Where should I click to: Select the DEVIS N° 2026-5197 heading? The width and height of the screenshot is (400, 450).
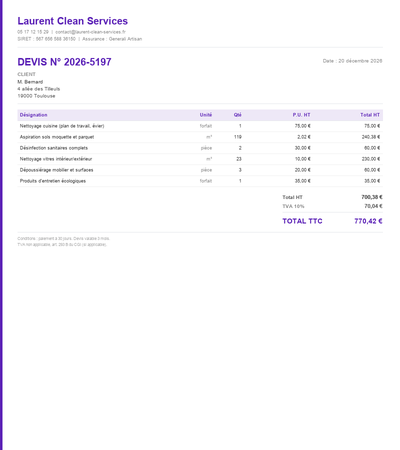[64, 62]
